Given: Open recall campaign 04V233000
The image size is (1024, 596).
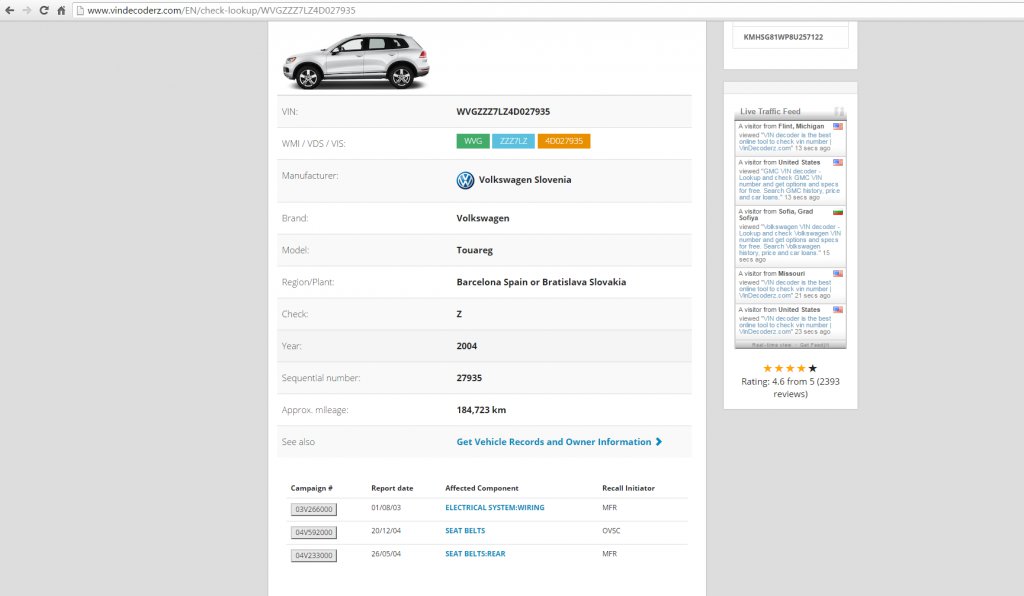Looking at the screenshot, I should (x=314, y=556).
